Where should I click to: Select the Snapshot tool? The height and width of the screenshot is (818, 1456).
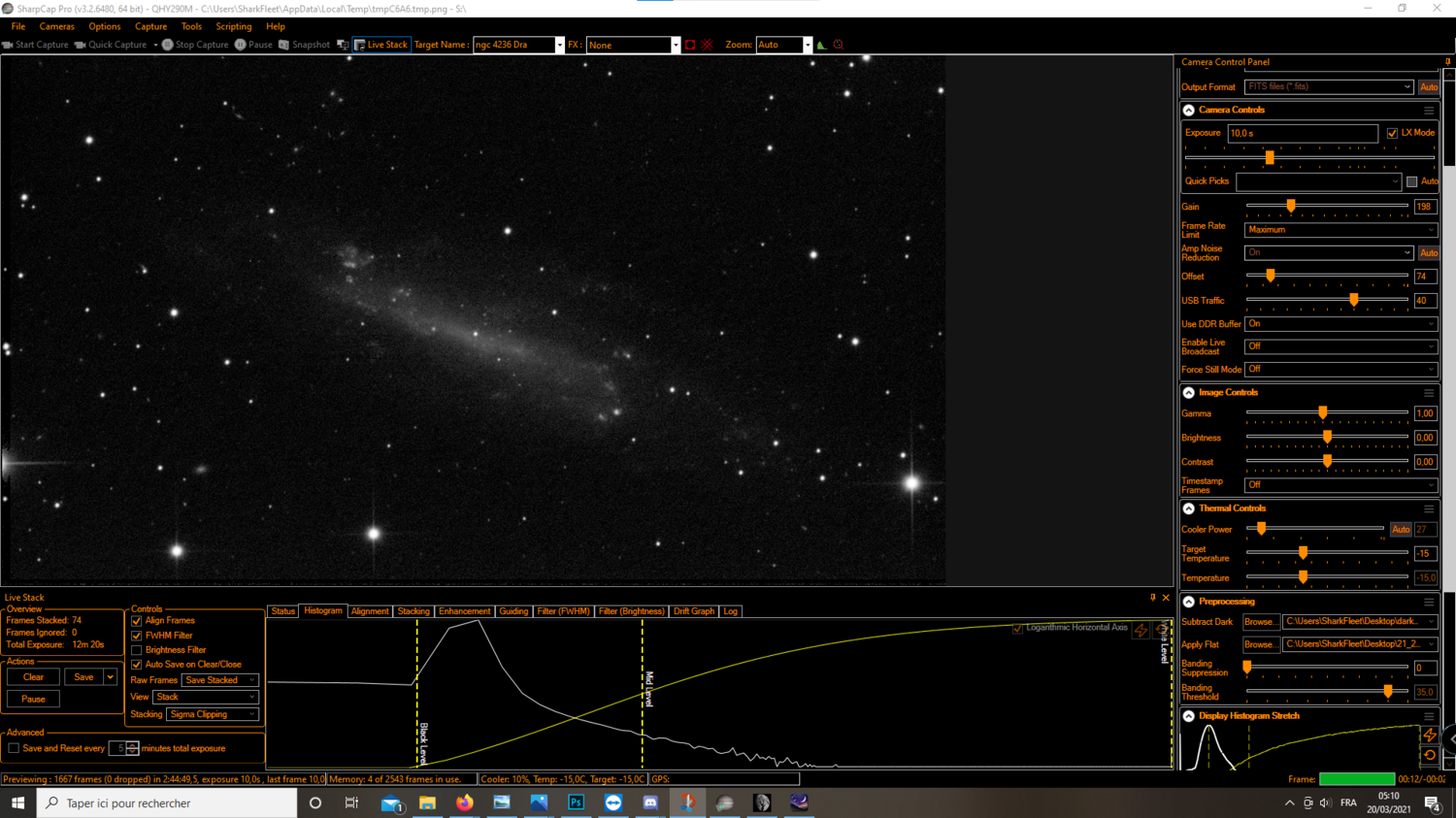click(304, 44)
